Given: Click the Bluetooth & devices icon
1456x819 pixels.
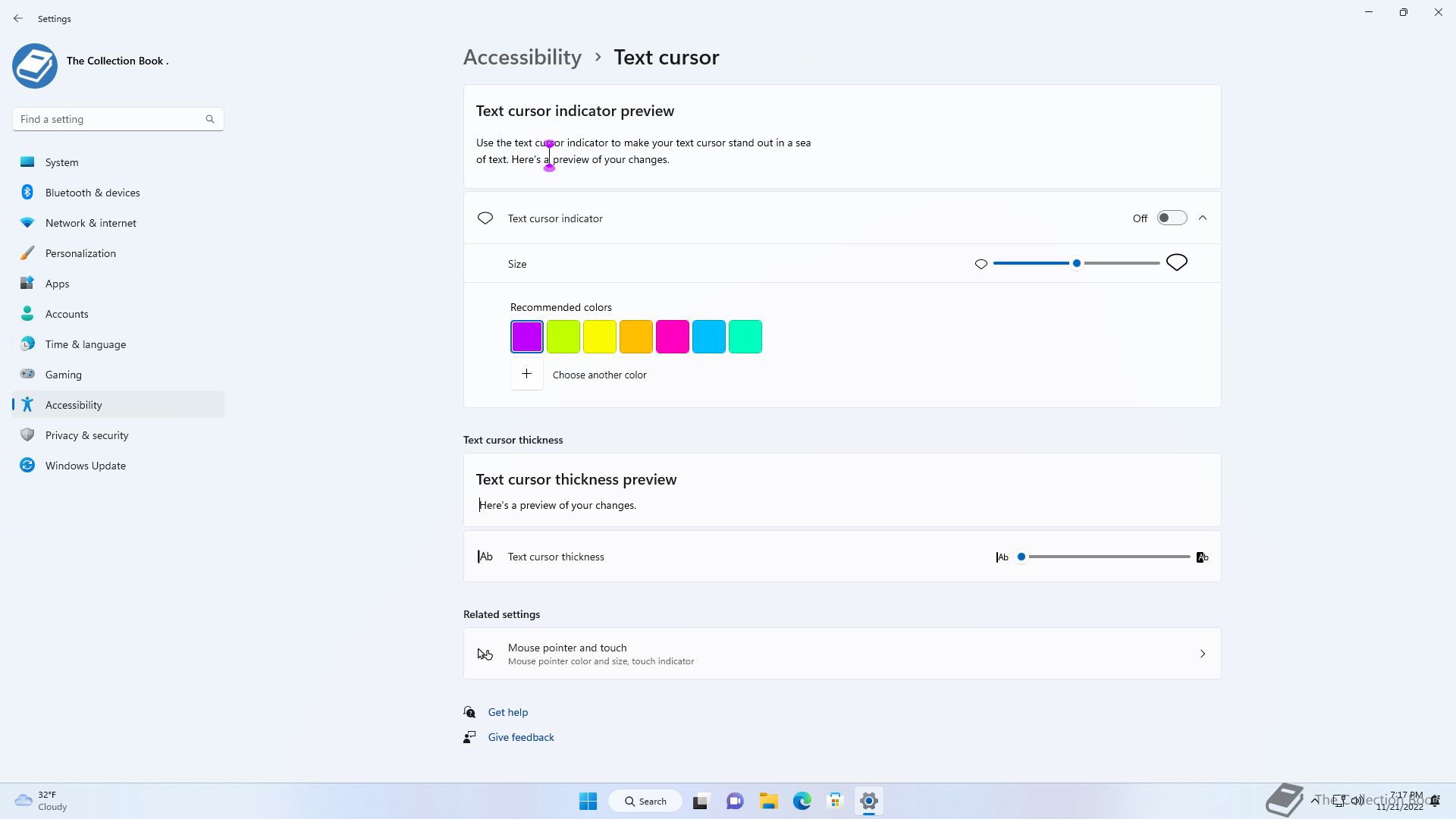Looking at the screenshot, I should coord(27,193).
